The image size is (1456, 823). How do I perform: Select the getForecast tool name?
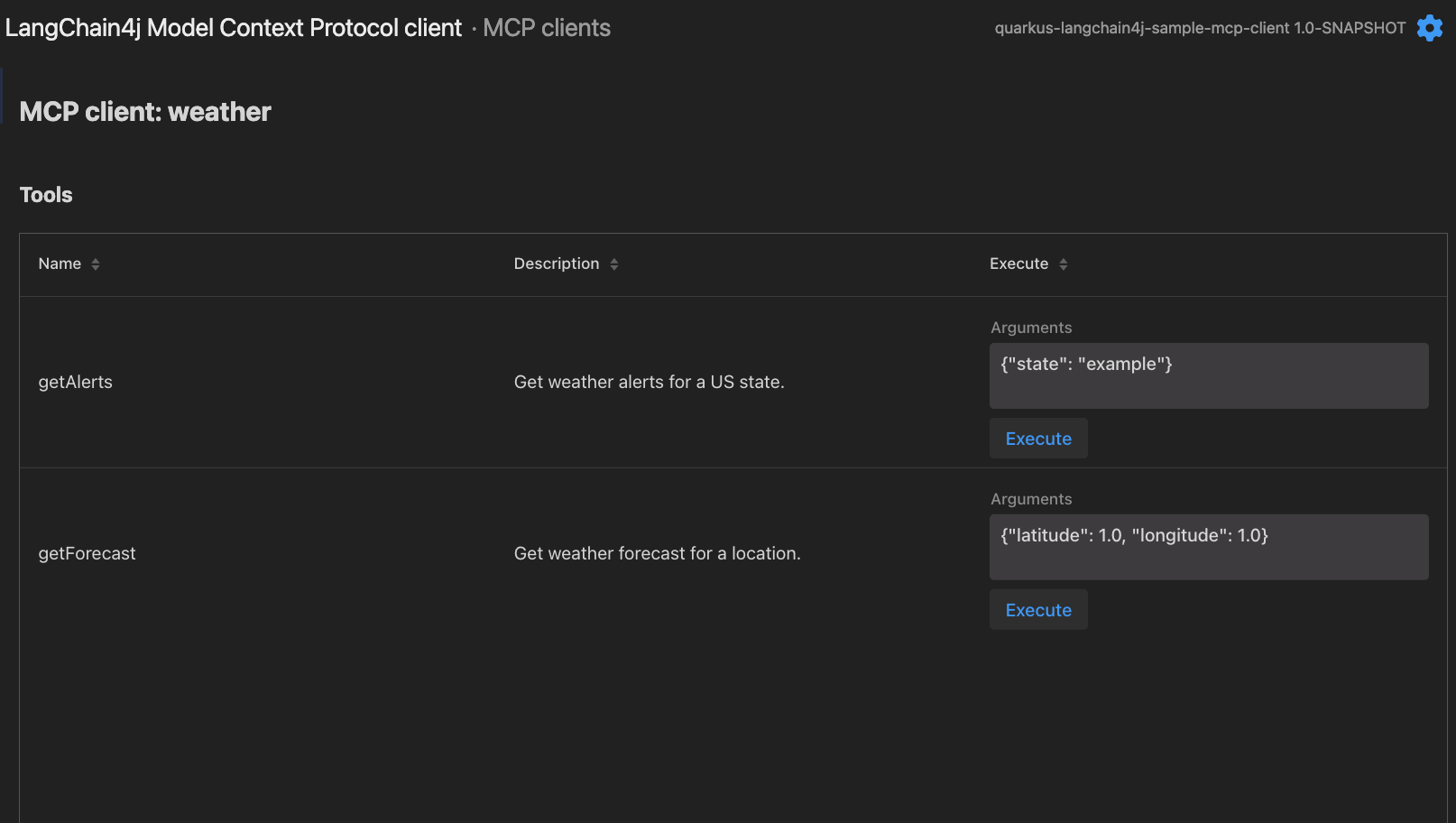point(87,552)
